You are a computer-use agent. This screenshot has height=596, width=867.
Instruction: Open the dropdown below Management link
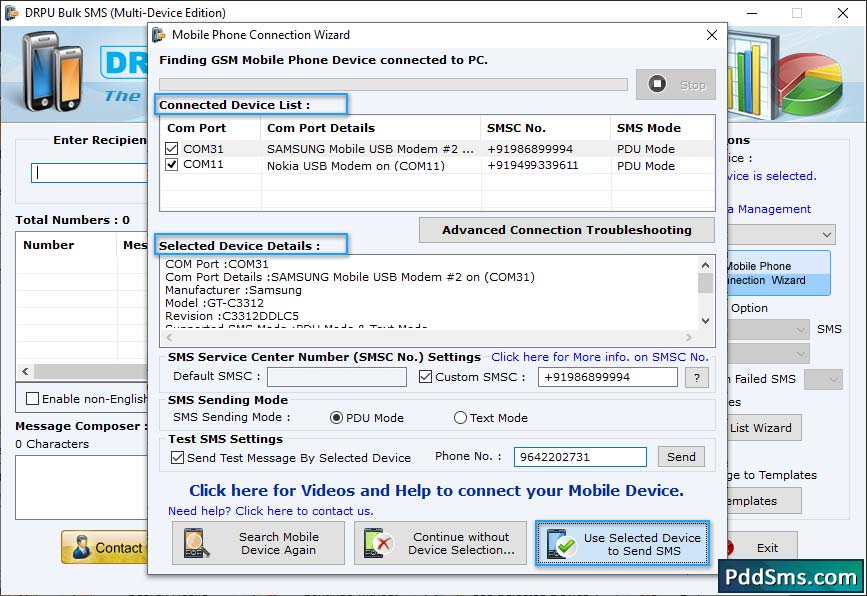tap(781, 234)
